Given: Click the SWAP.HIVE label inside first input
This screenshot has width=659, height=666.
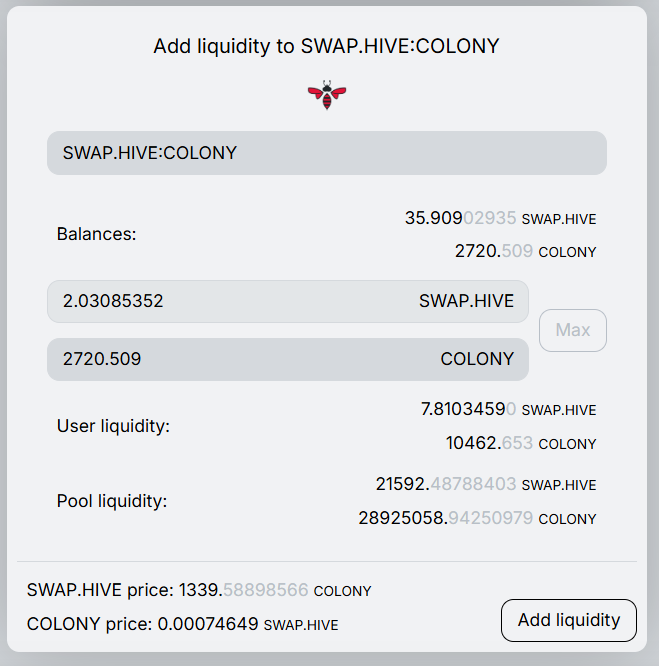Looking at the screenshot, I should tap(466, 301).
